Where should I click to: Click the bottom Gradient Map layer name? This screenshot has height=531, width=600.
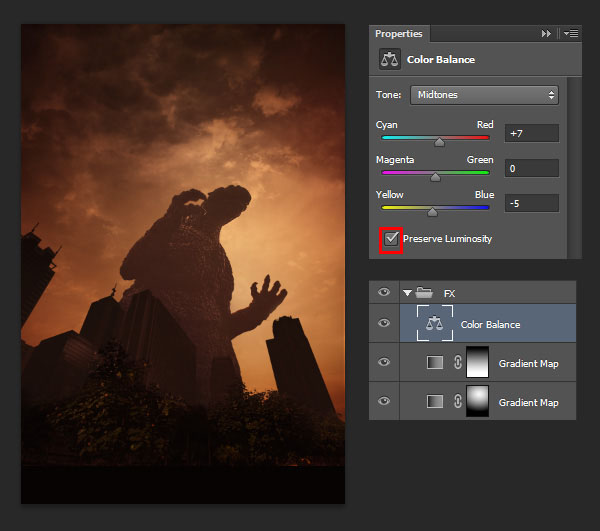click(x=528, y=402)
